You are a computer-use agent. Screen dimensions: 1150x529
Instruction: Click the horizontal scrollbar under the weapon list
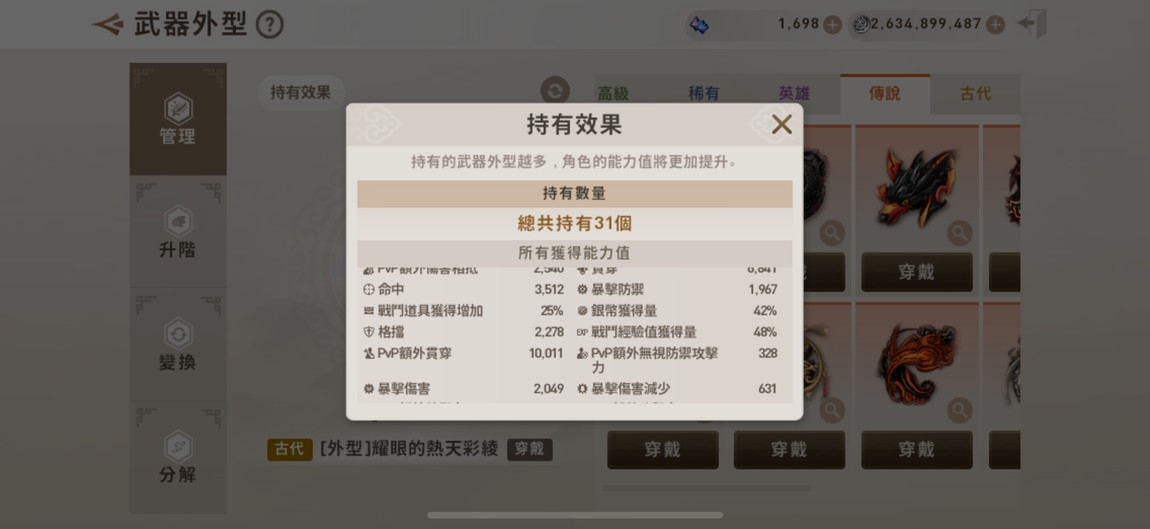pyautogui.click(x=707, y=488)
